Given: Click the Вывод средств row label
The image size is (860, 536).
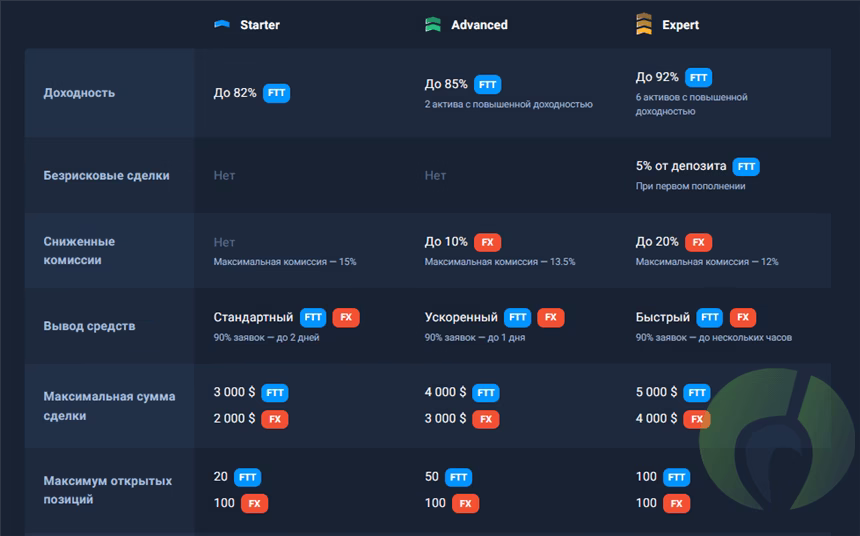Looking at the screenshot, I should [x=89, y=326].
